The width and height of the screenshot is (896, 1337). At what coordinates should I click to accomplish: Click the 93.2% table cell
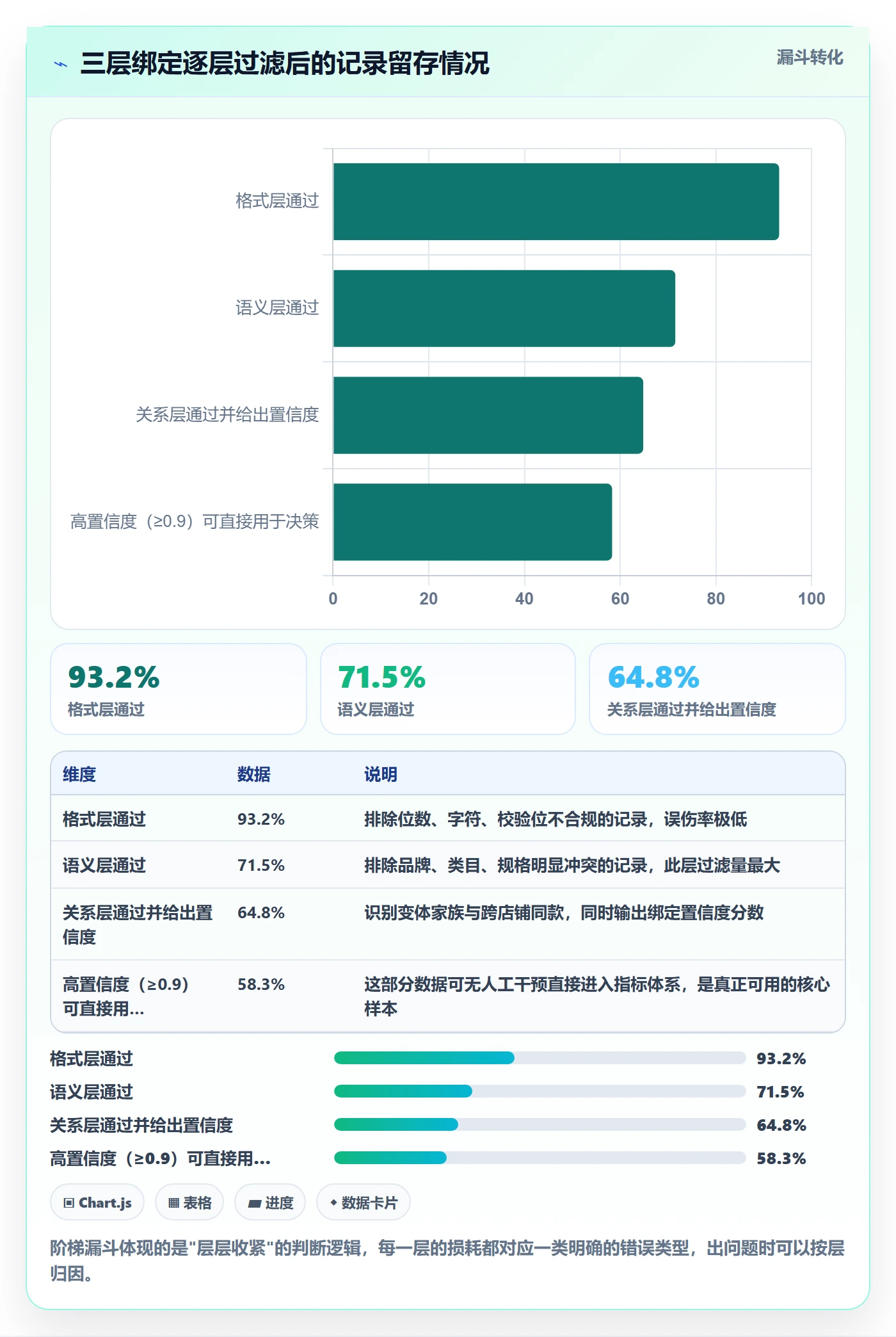[x=261, y=819]
